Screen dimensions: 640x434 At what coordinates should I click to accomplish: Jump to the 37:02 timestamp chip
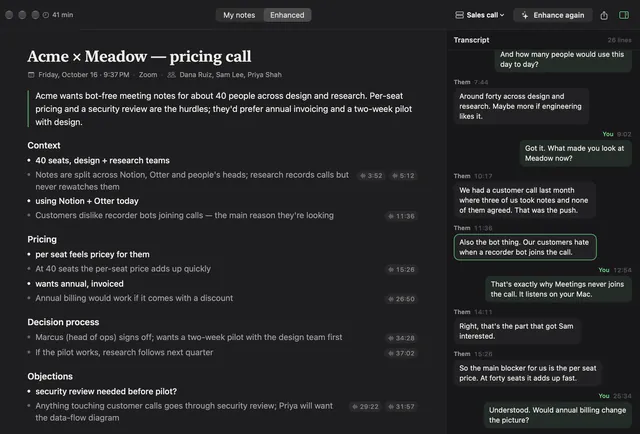pyautogui.click(x=402, y=353)
